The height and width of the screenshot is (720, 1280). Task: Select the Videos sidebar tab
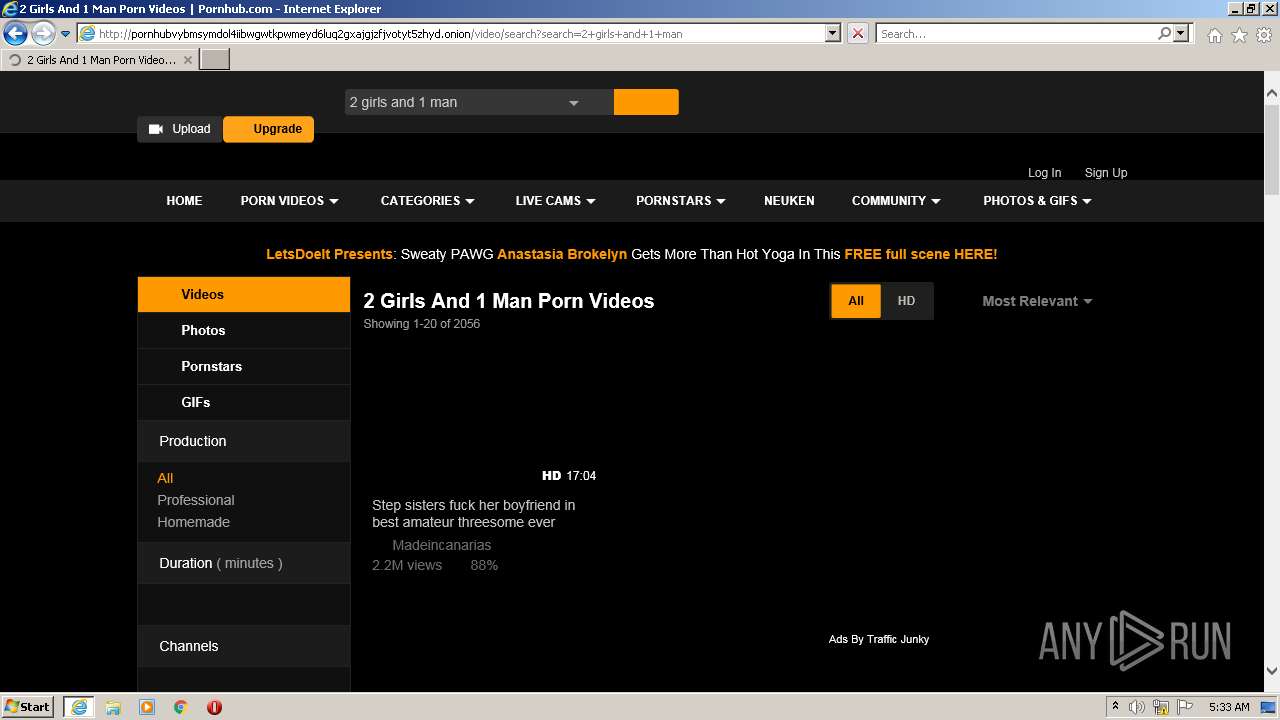[x=244, y=294]
